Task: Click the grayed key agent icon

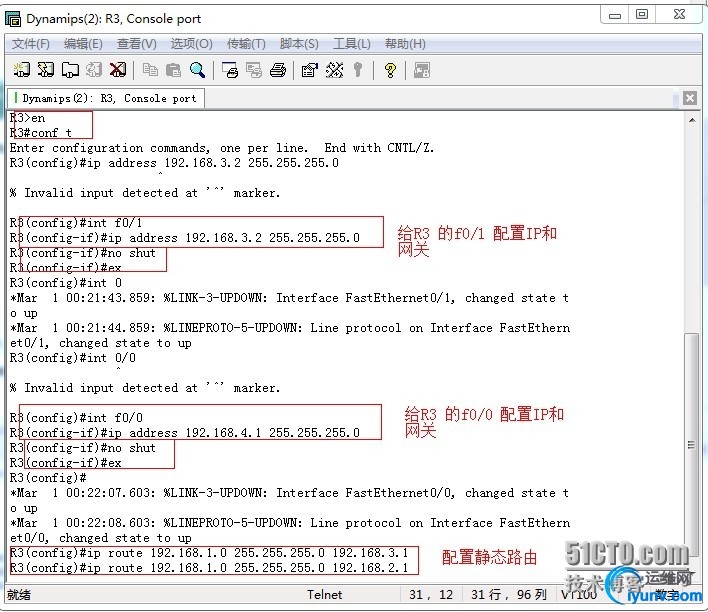Action: (358, 70)
